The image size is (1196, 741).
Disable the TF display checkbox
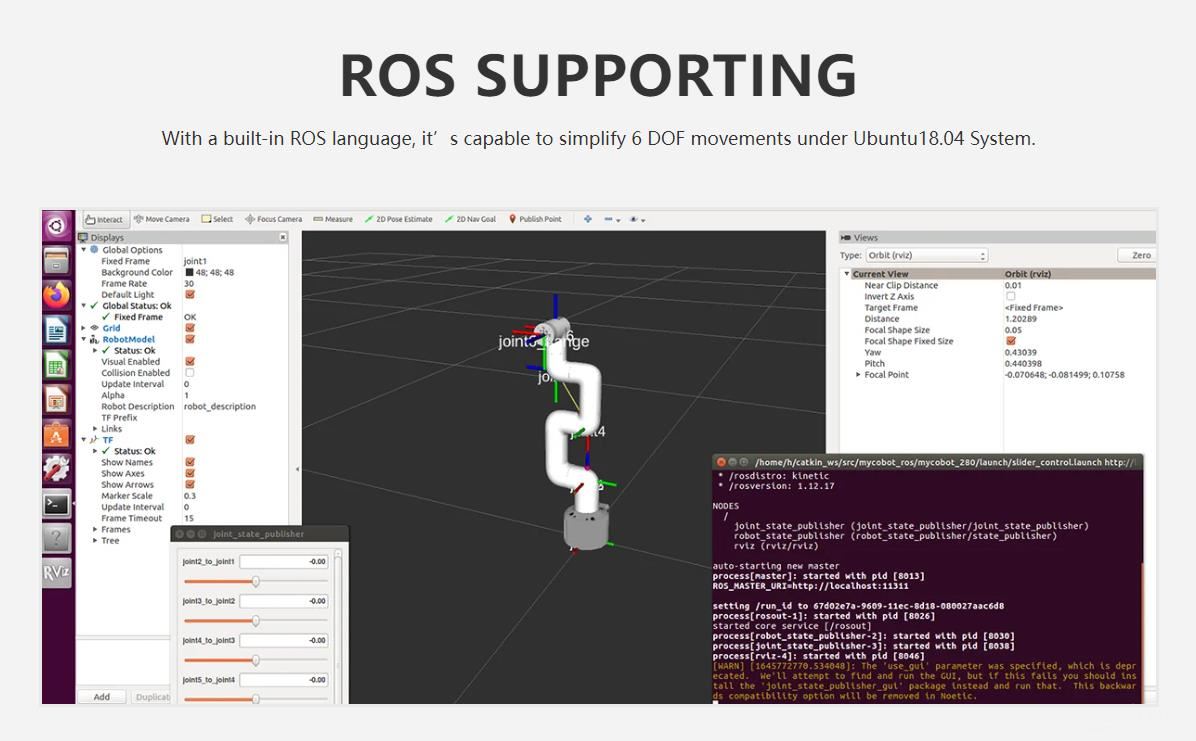(190, 440)
